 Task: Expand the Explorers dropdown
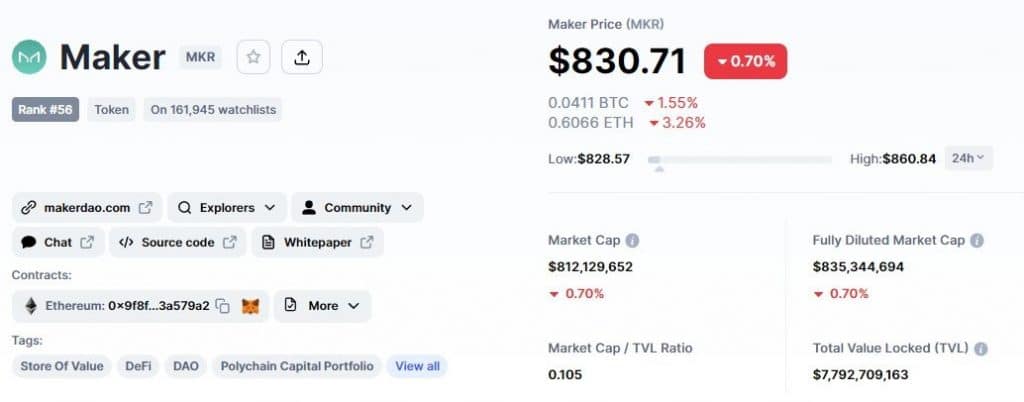click(x=227, y=208)
